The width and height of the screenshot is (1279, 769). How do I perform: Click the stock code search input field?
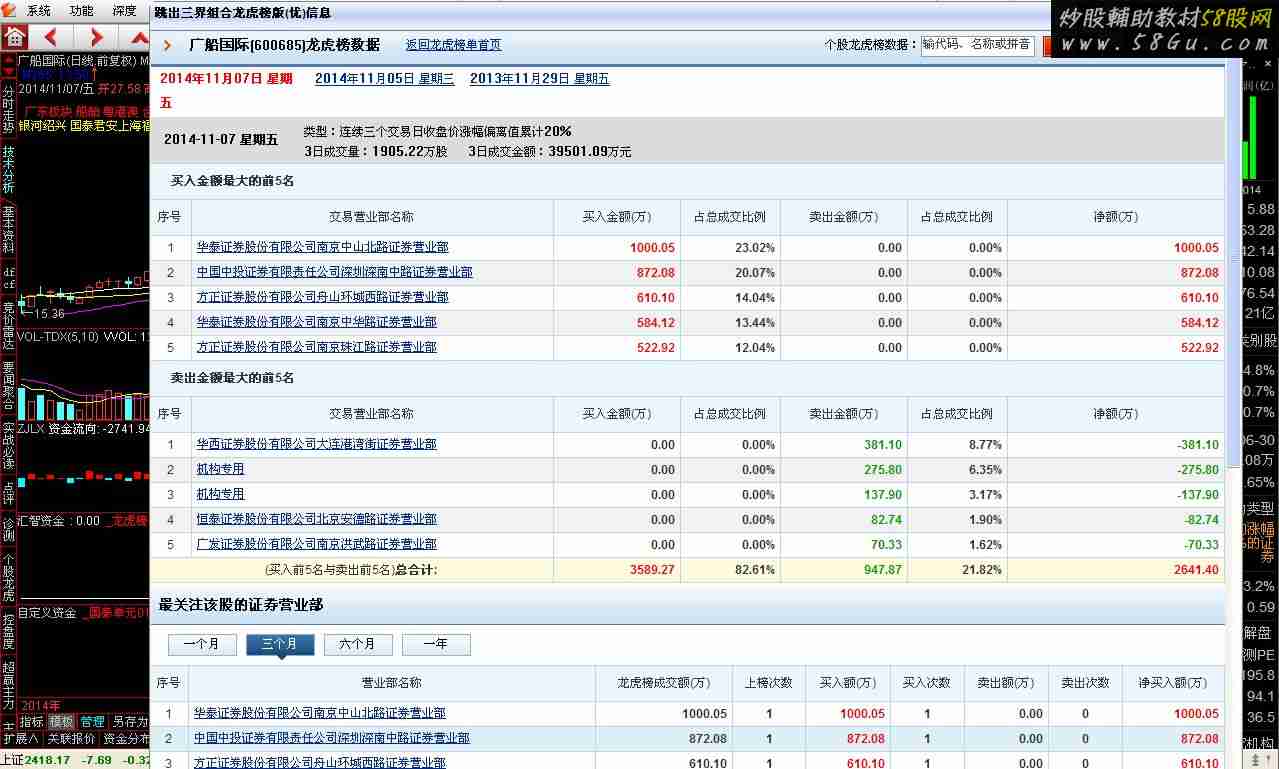tap(977, 45)
